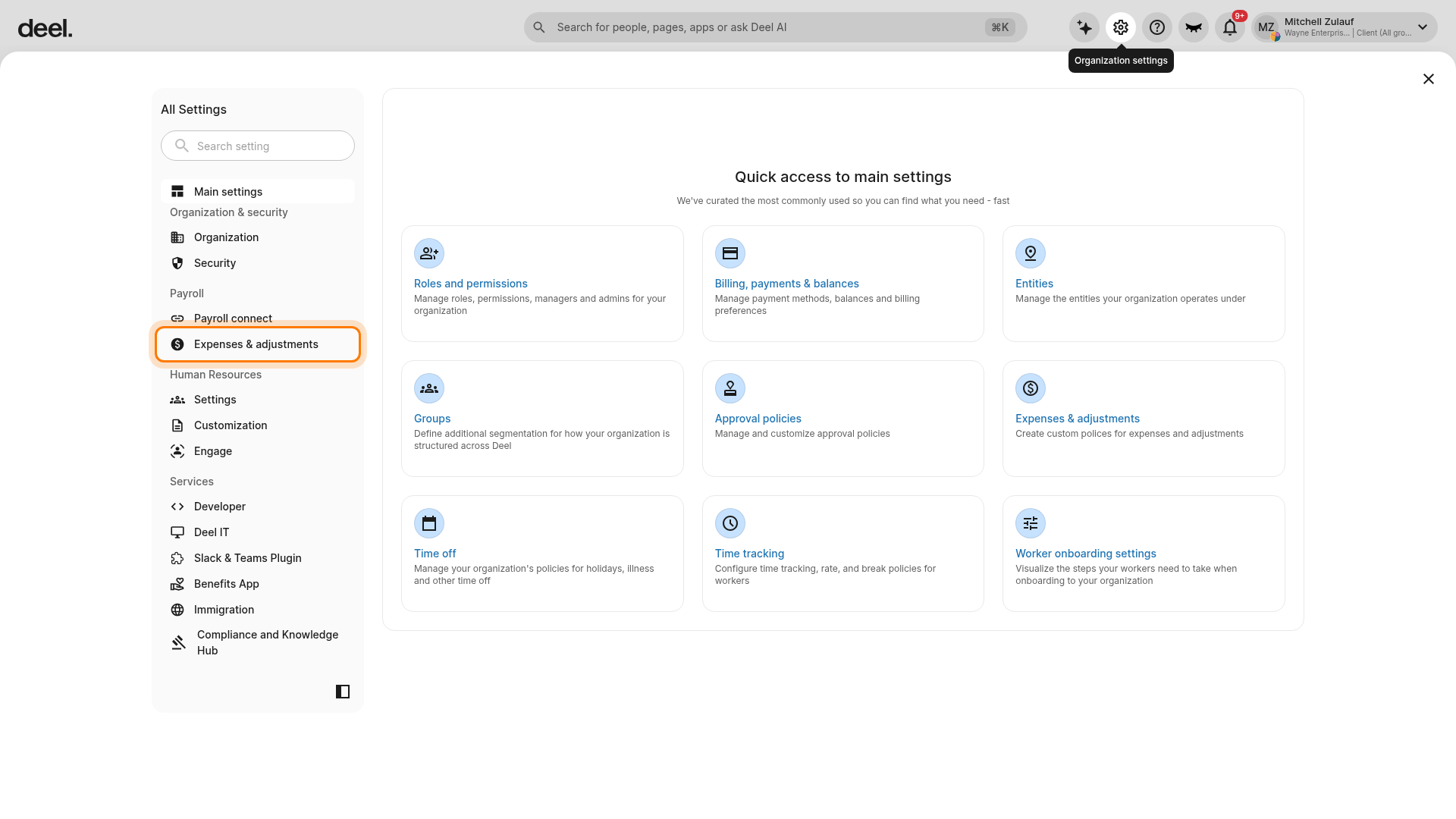Click the Expenses dollar card icon

(1031, 388)
